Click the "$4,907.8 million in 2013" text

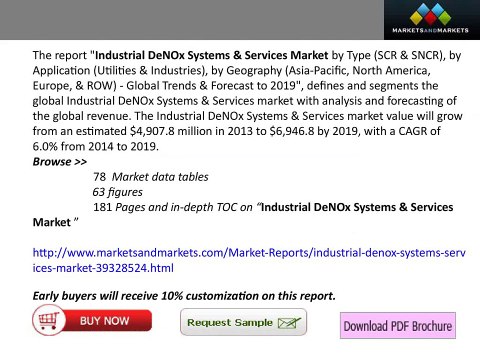point(191,131)
